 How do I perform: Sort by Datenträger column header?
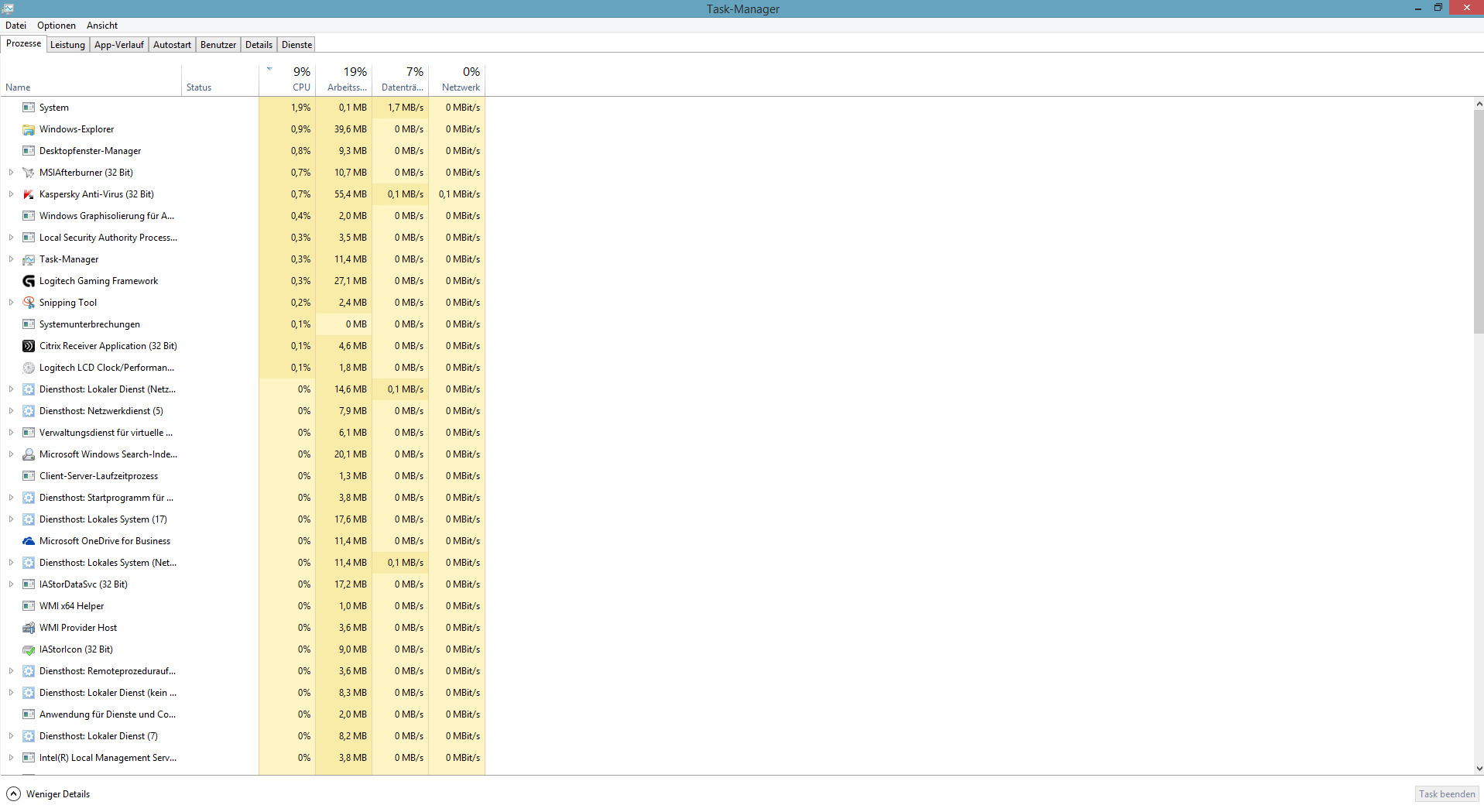point(400,80)
